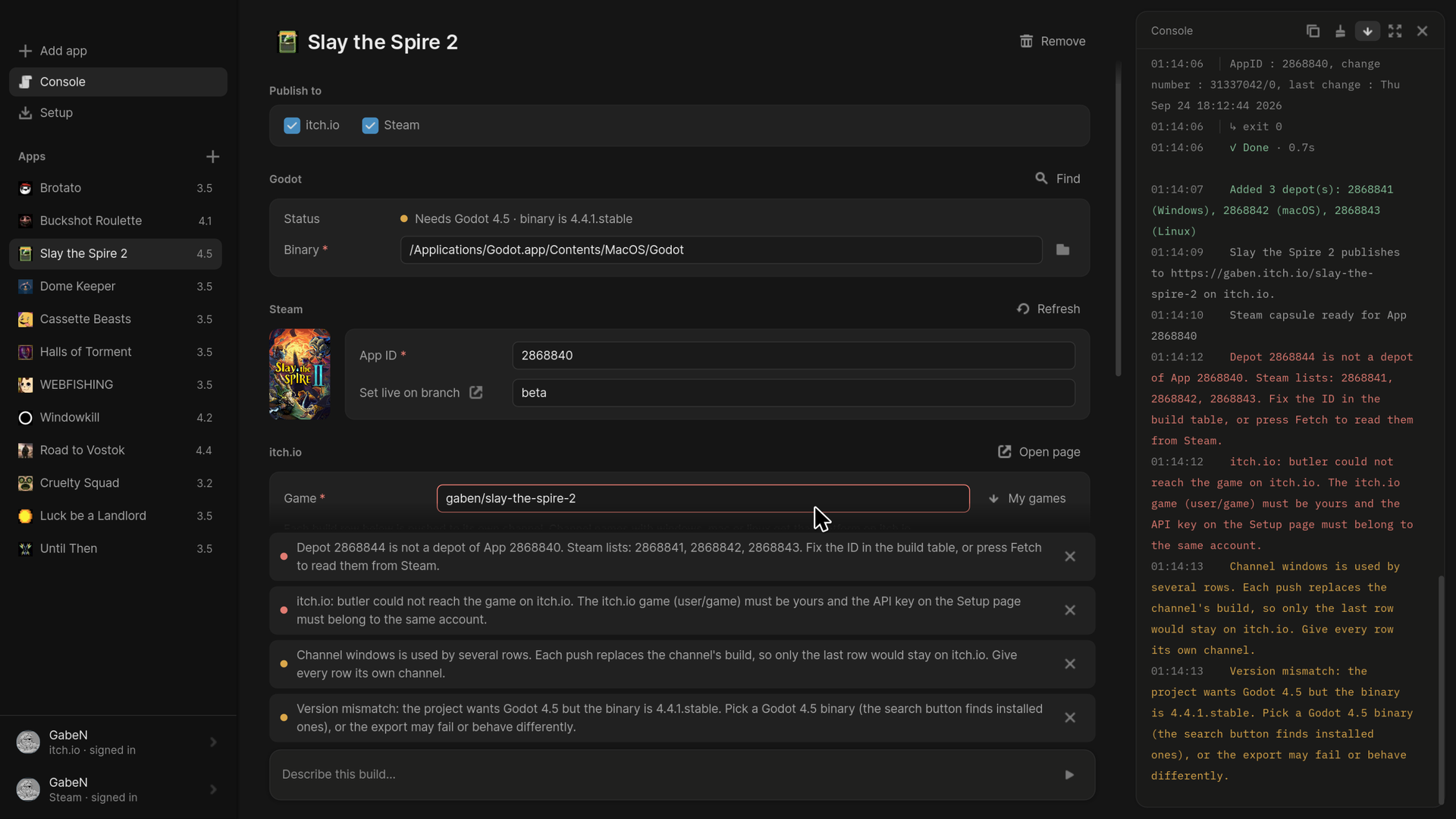
Task: Click the Cassette Beasts icon
Action: [25, 319]
